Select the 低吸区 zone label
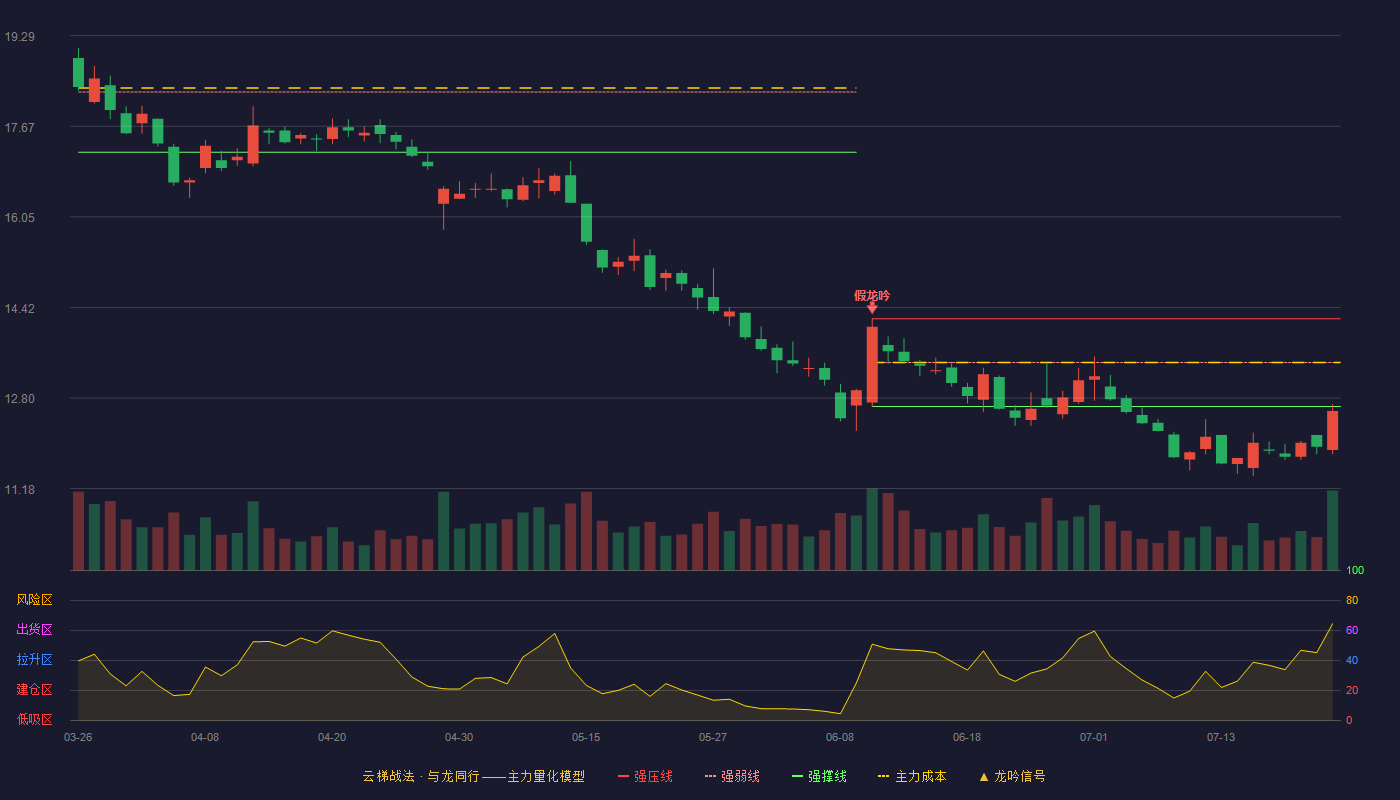 (x=34, y=719)
